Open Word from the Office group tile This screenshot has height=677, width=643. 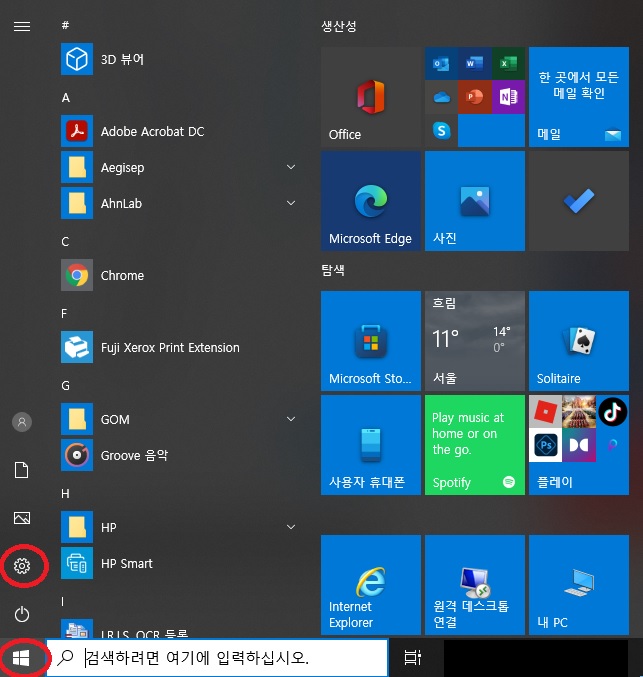475,63
